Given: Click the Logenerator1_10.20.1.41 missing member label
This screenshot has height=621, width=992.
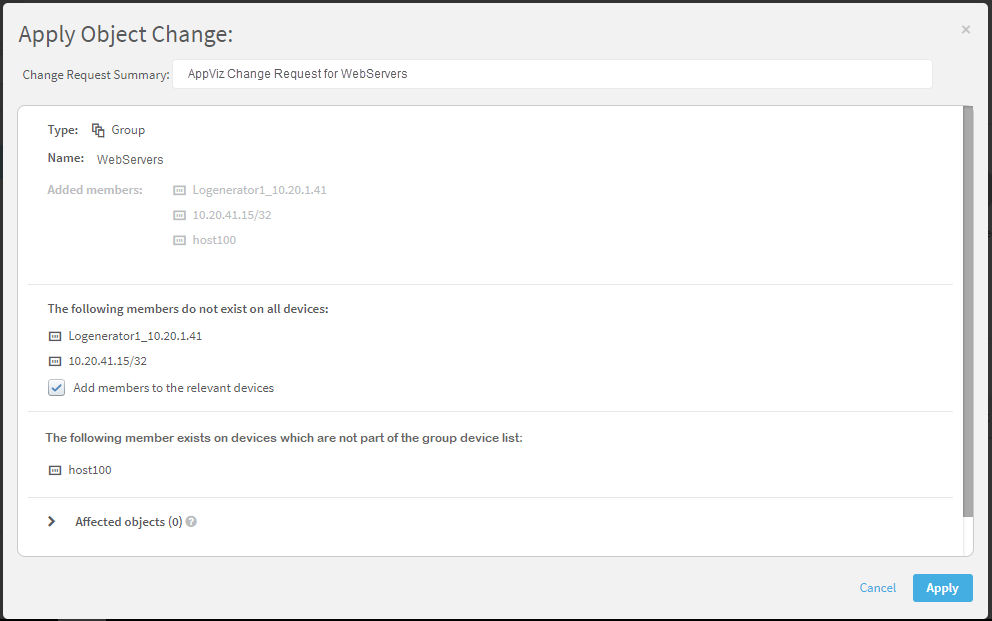Looking at the screenshot, I should 135,336.
